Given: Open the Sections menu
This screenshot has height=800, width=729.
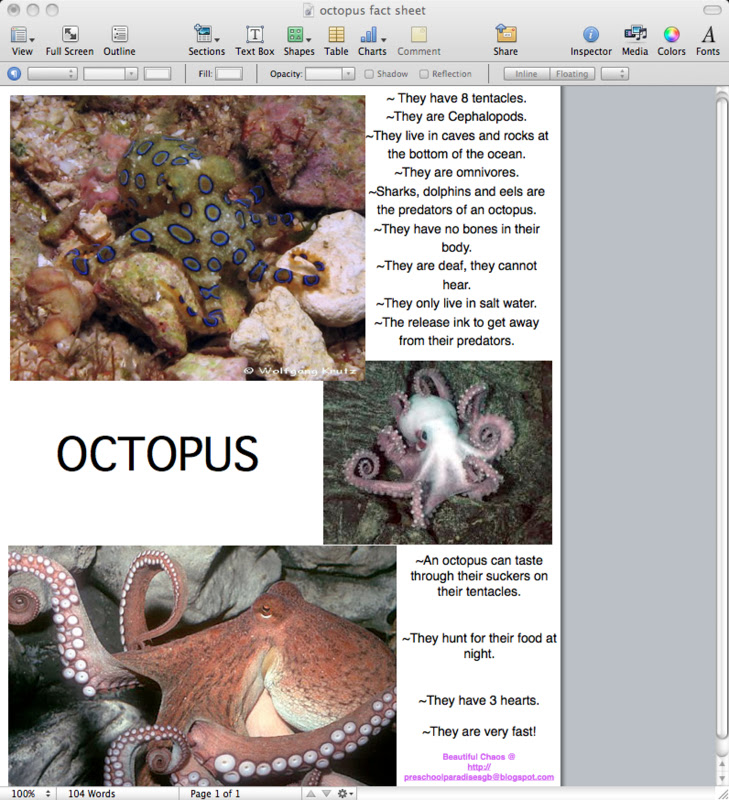Looking at the screenshot, I should click(207, 41).
